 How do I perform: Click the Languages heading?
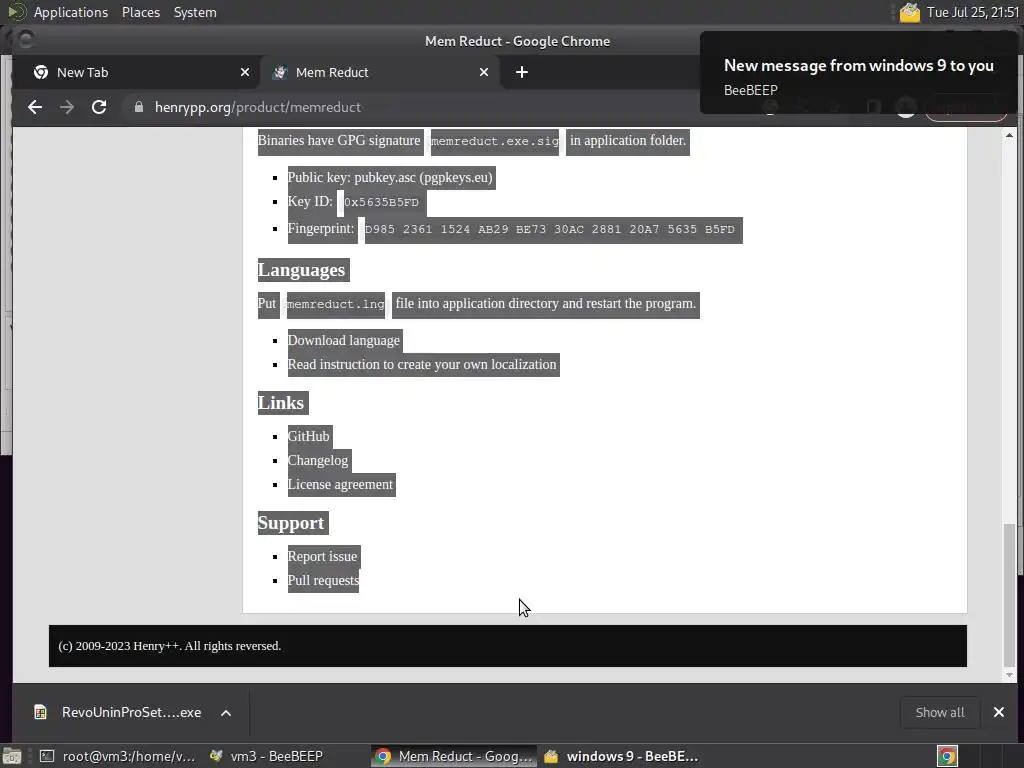click(x=302, y=270)
